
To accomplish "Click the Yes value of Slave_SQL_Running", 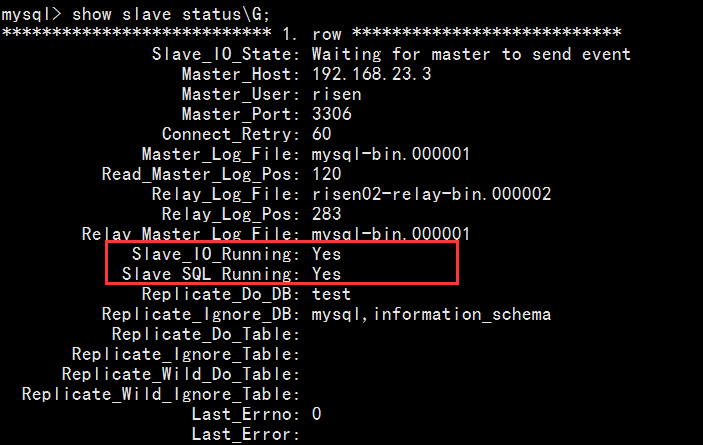I will [x=326, y=274].
